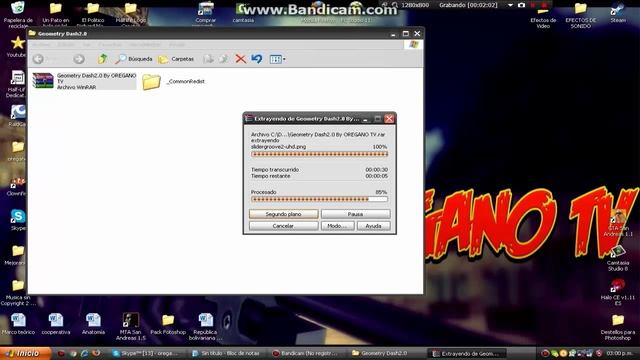The image size is (640, 360).
Task: Select the Un Pato en folder on desktop
Action: point(56,14)
